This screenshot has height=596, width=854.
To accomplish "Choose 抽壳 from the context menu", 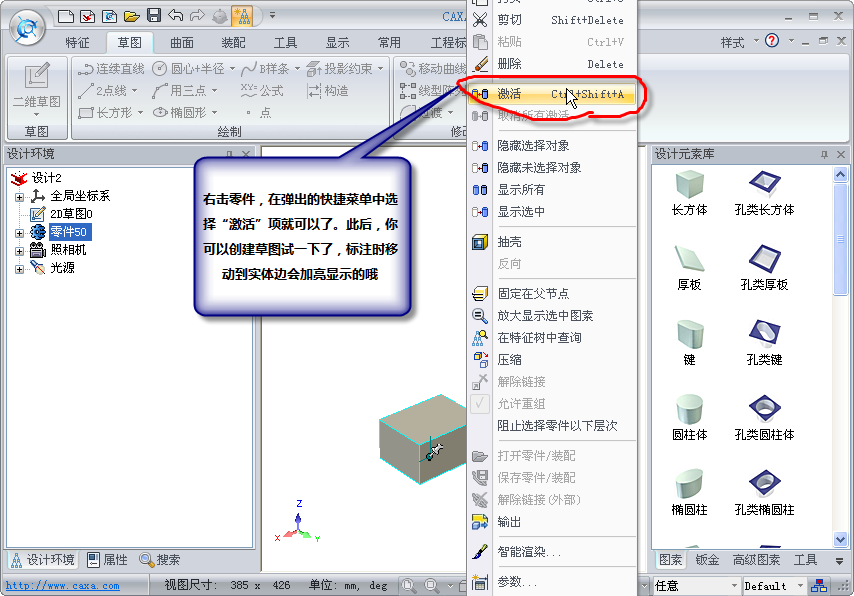I will pos(552,242).
